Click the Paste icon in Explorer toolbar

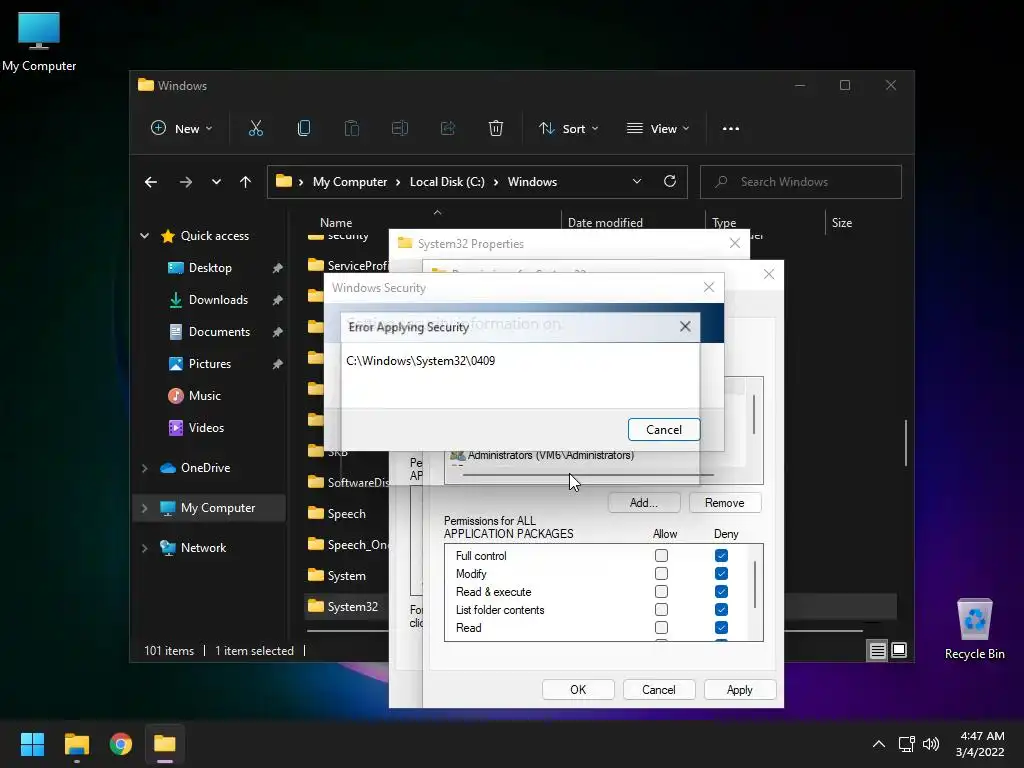[352, 129]
